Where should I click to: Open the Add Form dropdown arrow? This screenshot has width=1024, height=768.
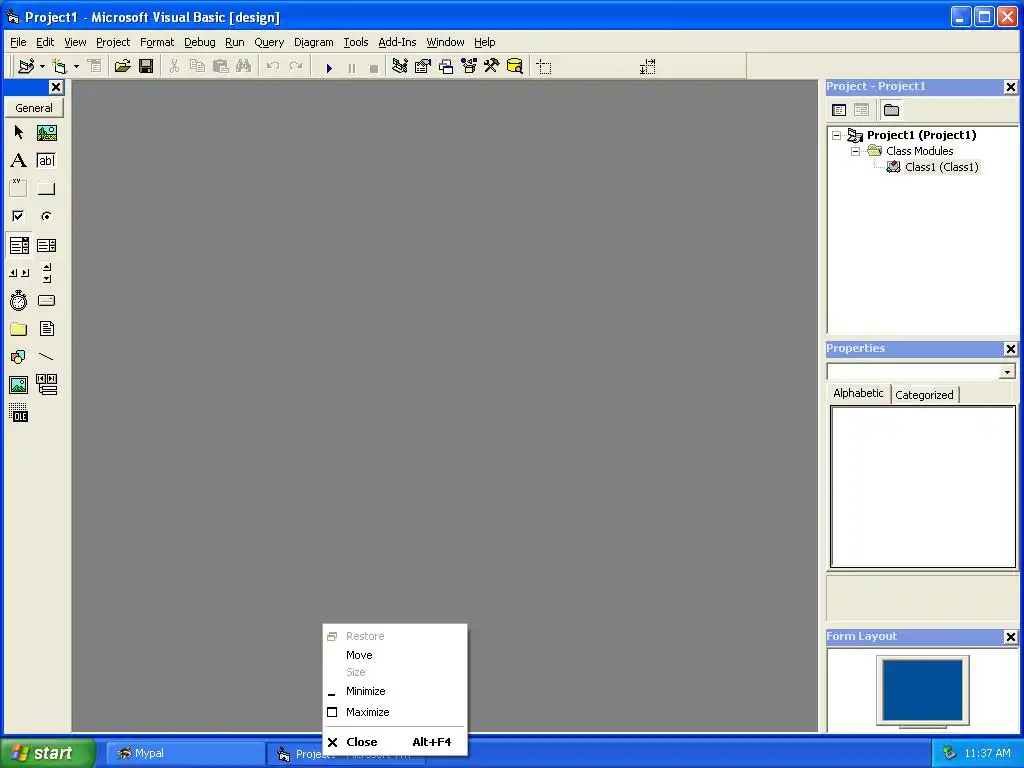click(76, 66)
